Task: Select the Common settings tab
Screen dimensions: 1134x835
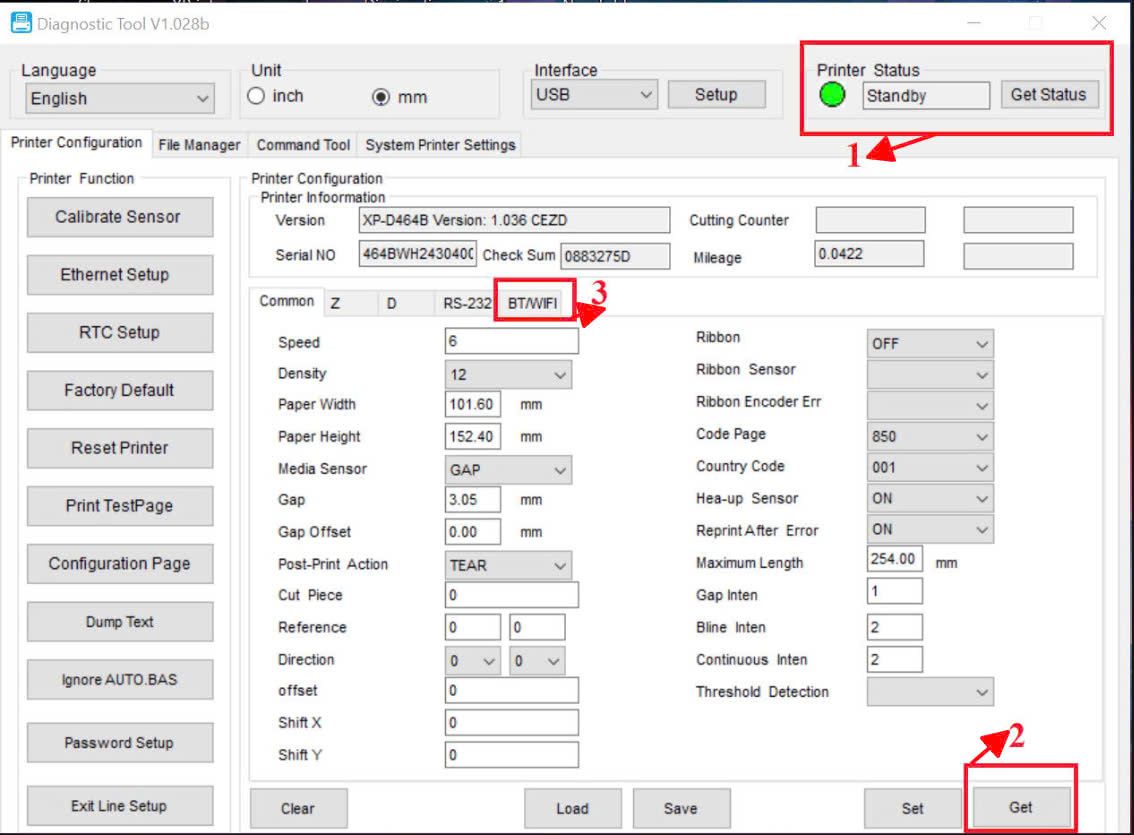Action: click(286, 301)
